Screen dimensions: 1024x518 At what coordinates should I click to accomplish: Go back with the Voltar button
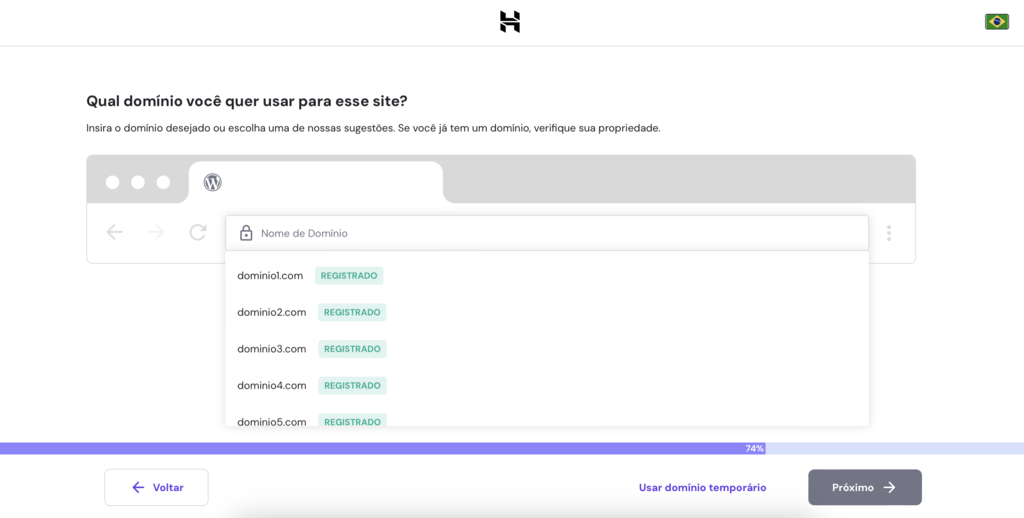click(x=157, y=487)
